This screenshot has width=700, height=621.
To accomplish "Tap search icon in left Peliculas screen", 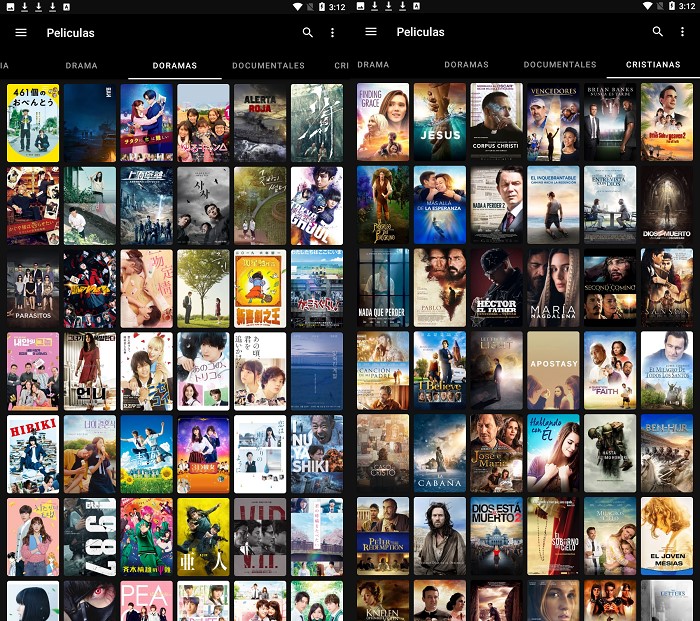I will tap(308, 33).
